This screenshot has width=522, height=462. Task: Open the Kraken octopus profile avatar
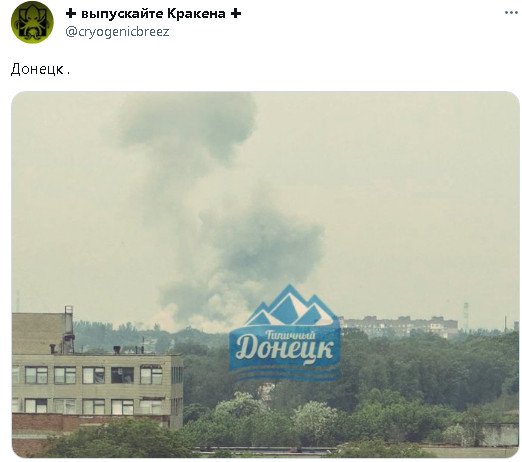(32, 22)
